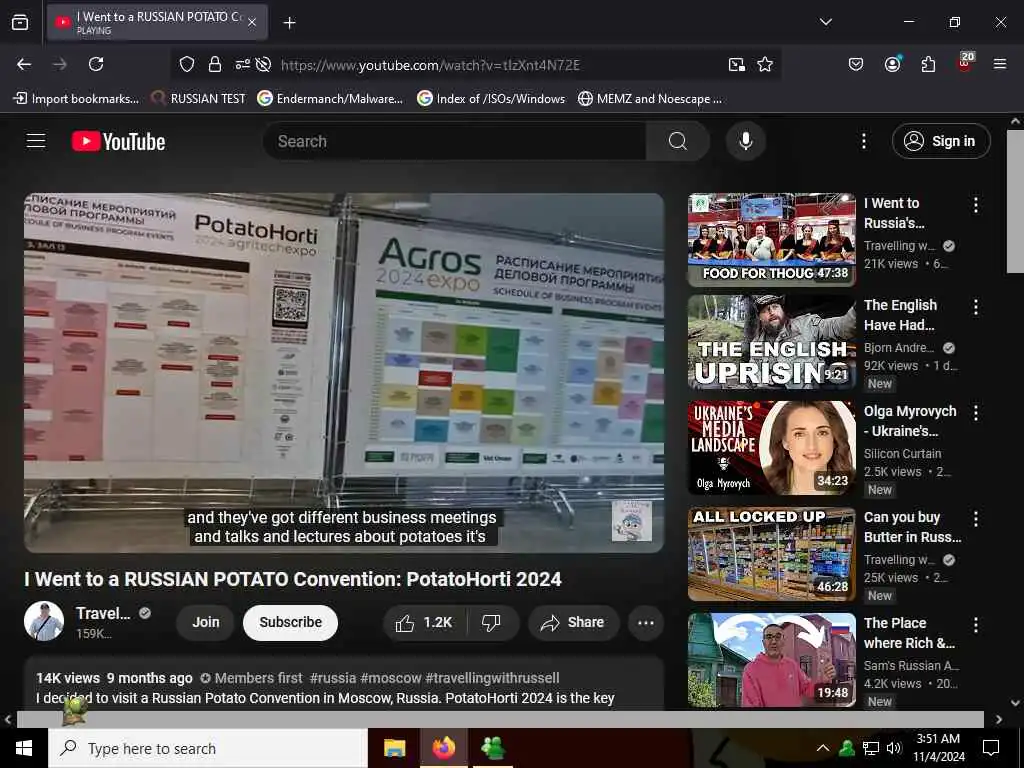Close the YouTube potato convention tab
This screenshot has width=1024, height=768.
[252, 22]
